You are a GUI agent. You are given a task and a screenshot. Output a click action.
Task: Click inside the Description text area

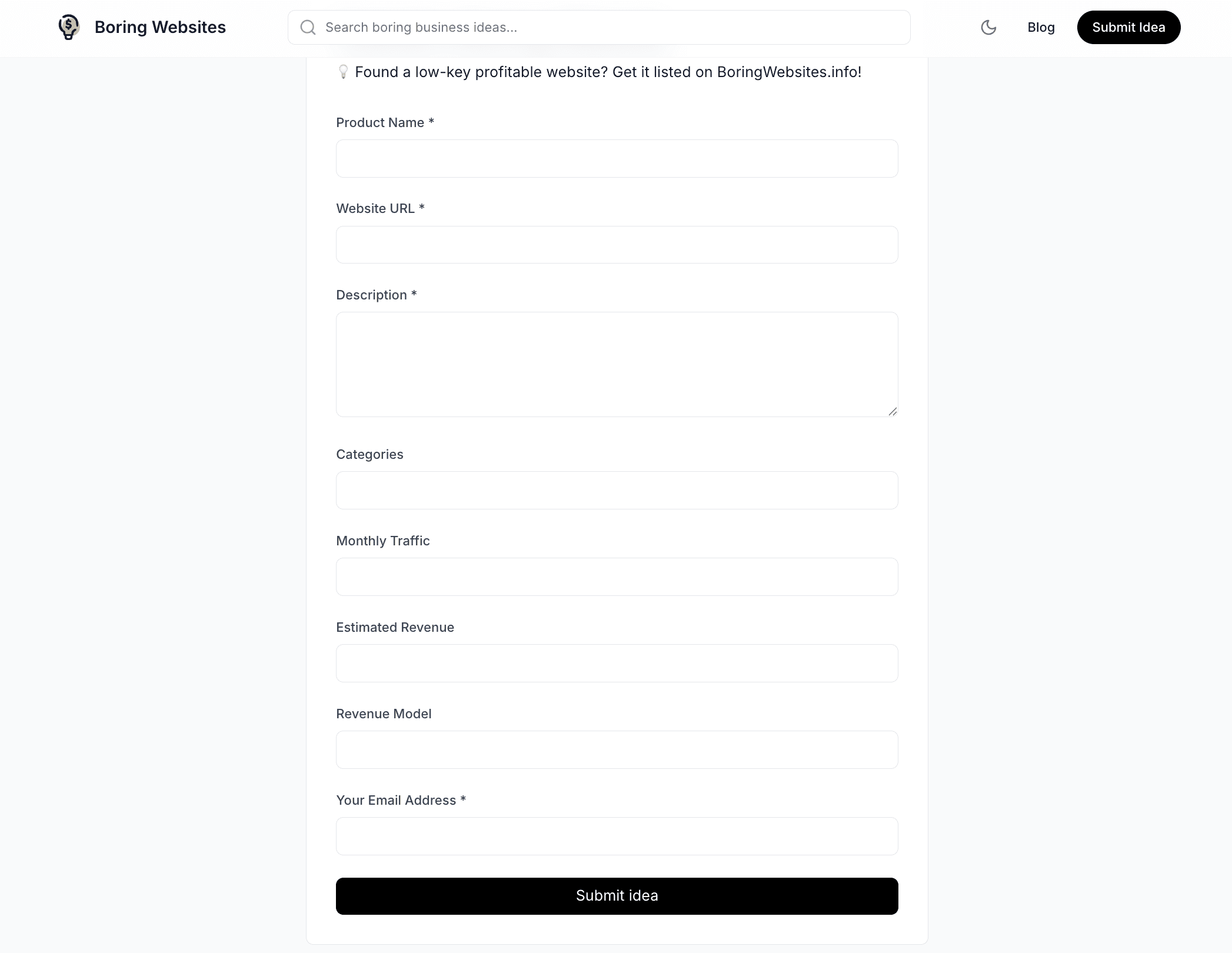[x=617, y=364]
